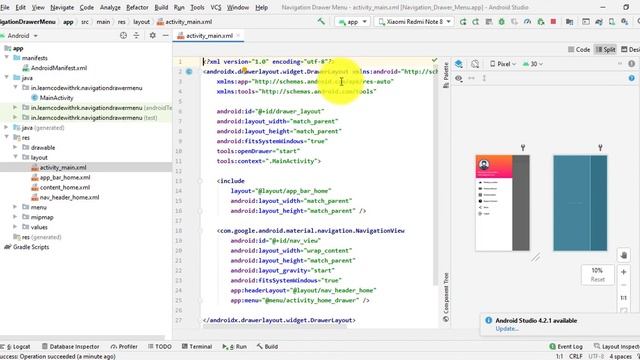Switch to Design view mode
Image resolution: width=640 pixels, height=360 pixels.
point(630,49)
